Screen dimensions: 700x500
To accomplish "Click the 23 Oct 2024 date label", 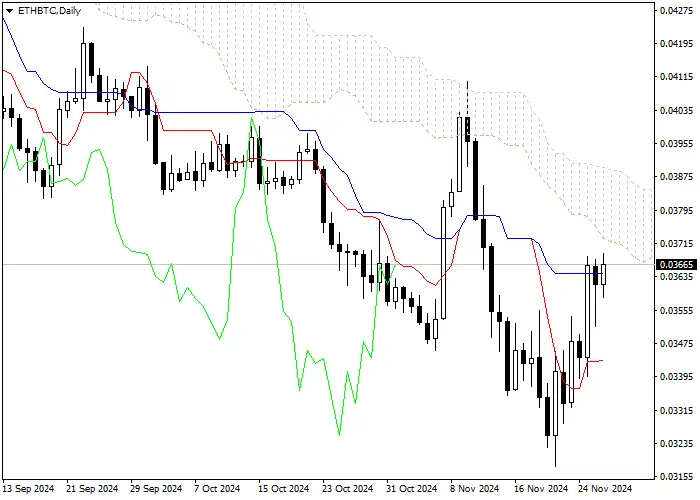I will pos(348,489).
